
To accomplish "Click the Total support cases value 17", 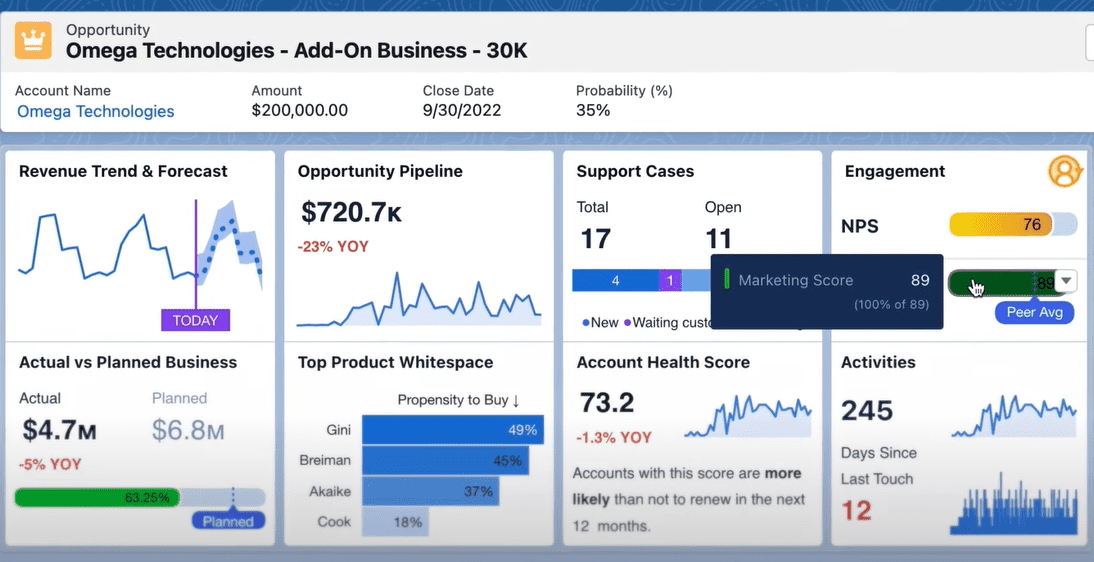I will [x=596, y=239].
